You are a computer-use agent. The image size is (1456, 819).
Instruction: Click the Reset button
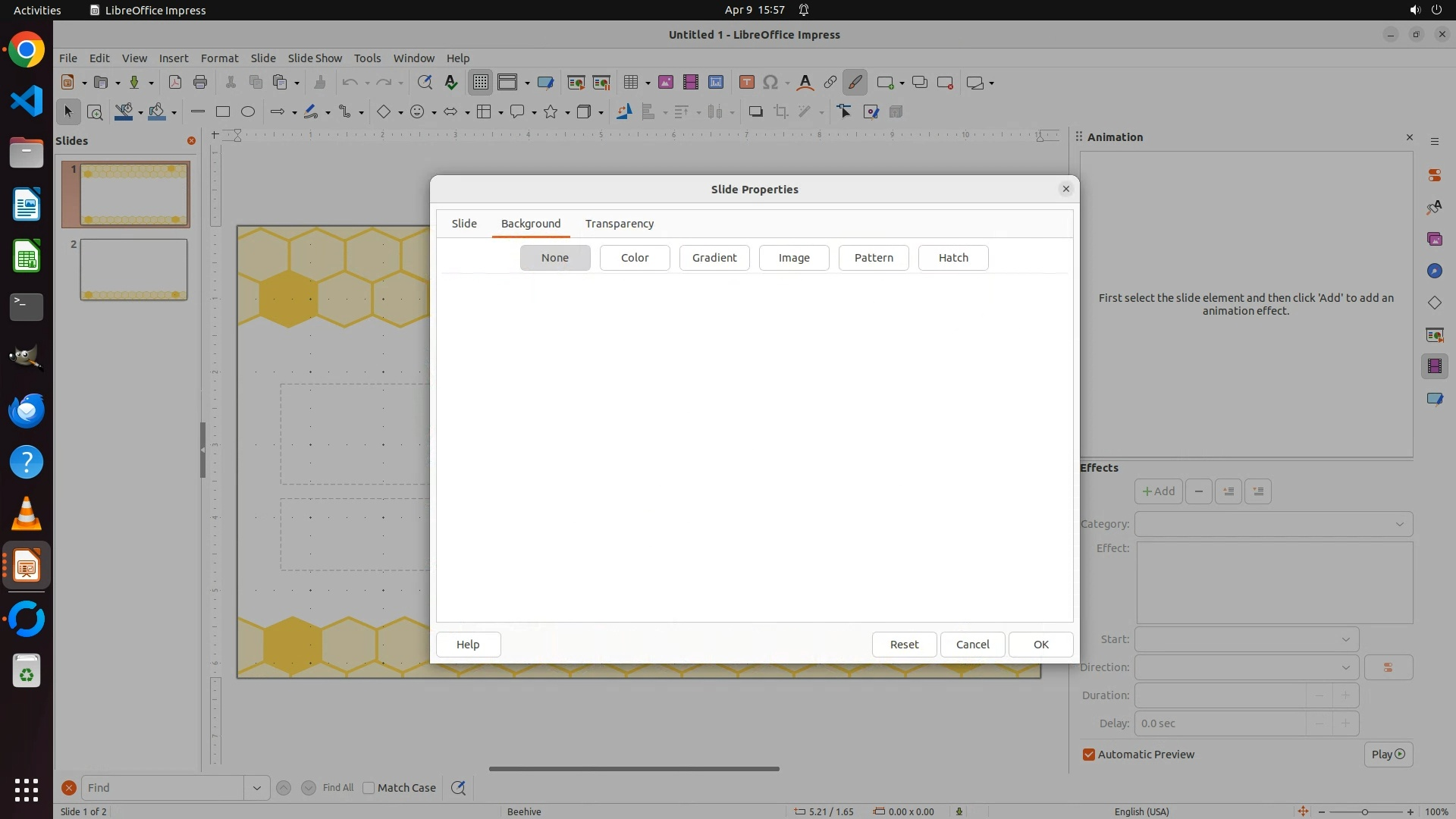[904, 645]
